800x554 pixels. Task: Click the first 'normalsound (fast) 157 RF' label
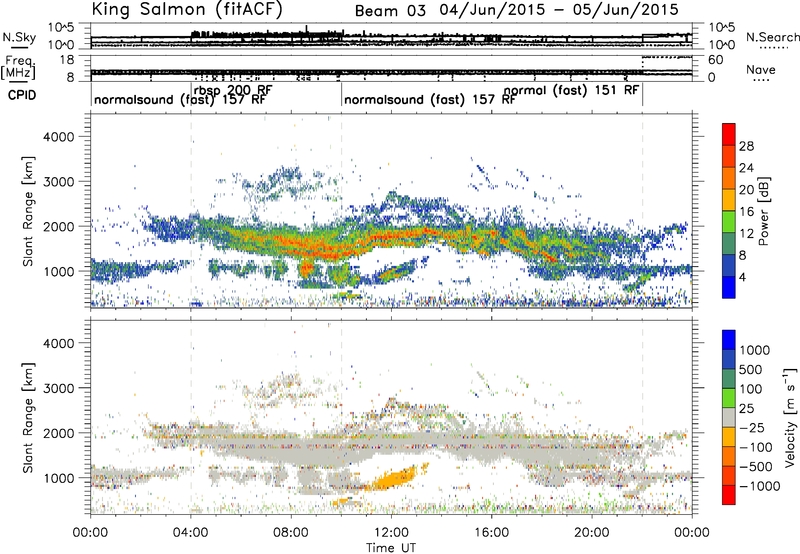[x=180, y=99]
